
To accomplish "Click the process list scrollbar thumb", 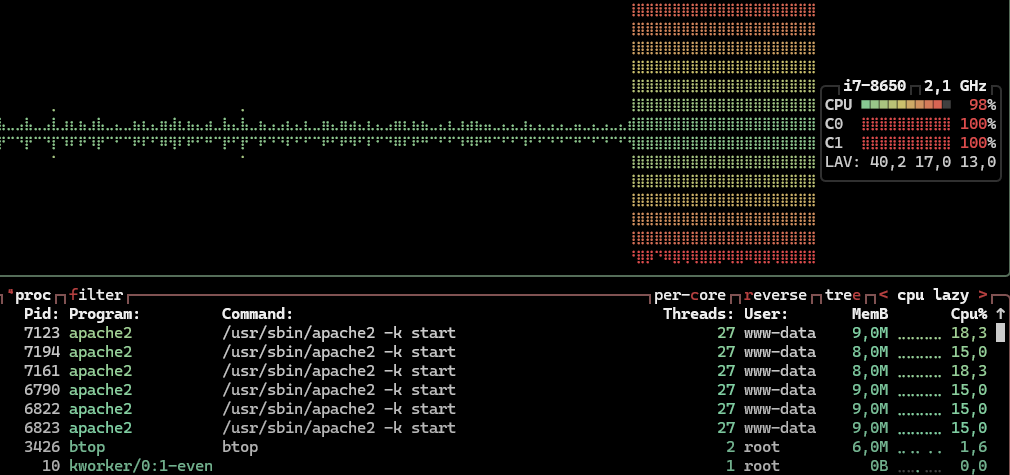I will pyautogui.click(x=999, y=333).
